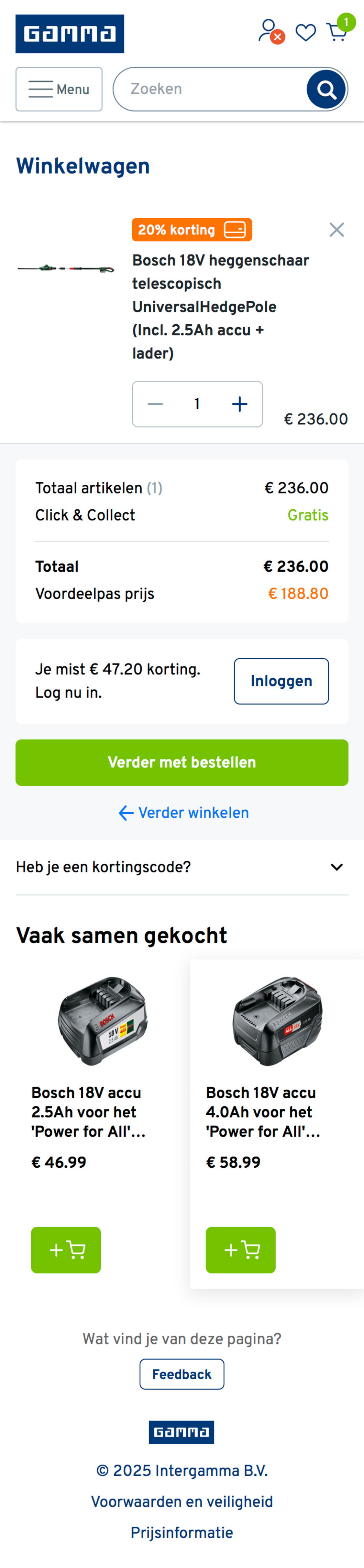This screenshot has height=1568, width=364.
Task: Click the search magnifier button
Action: (x=326, y=90)
